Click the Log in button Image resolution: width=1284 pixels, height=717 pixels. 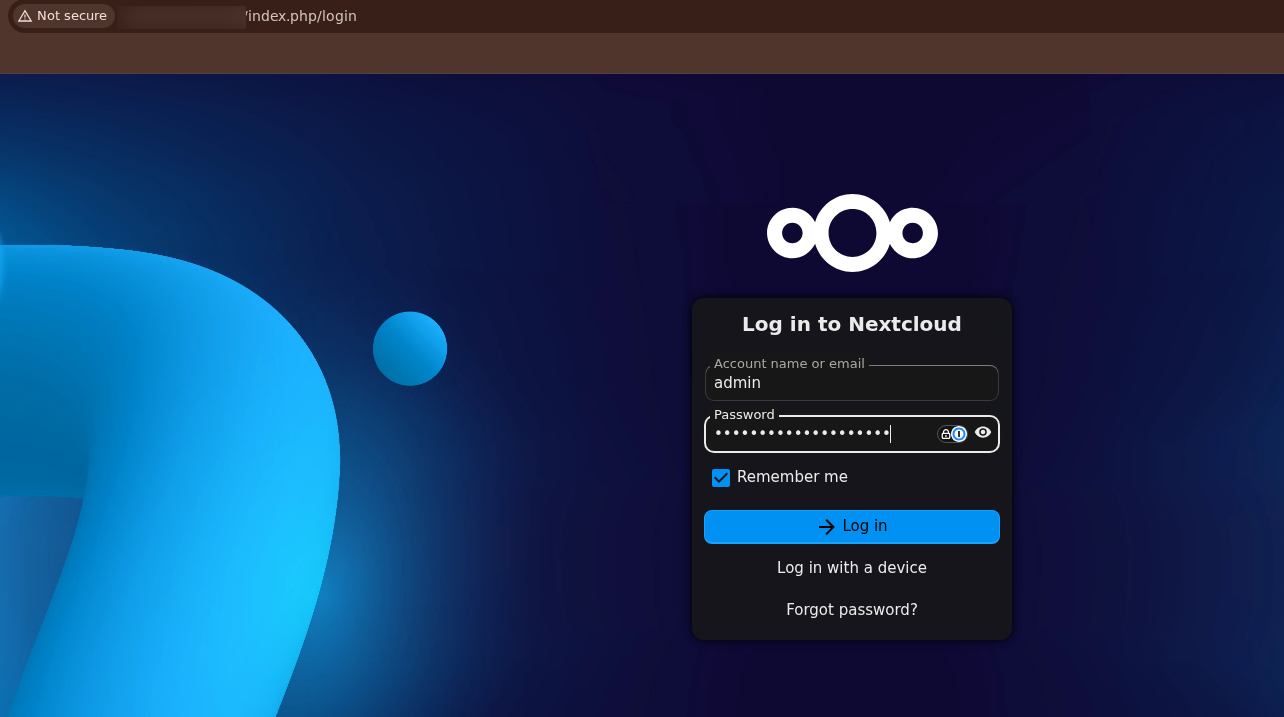tap(852, 527)
